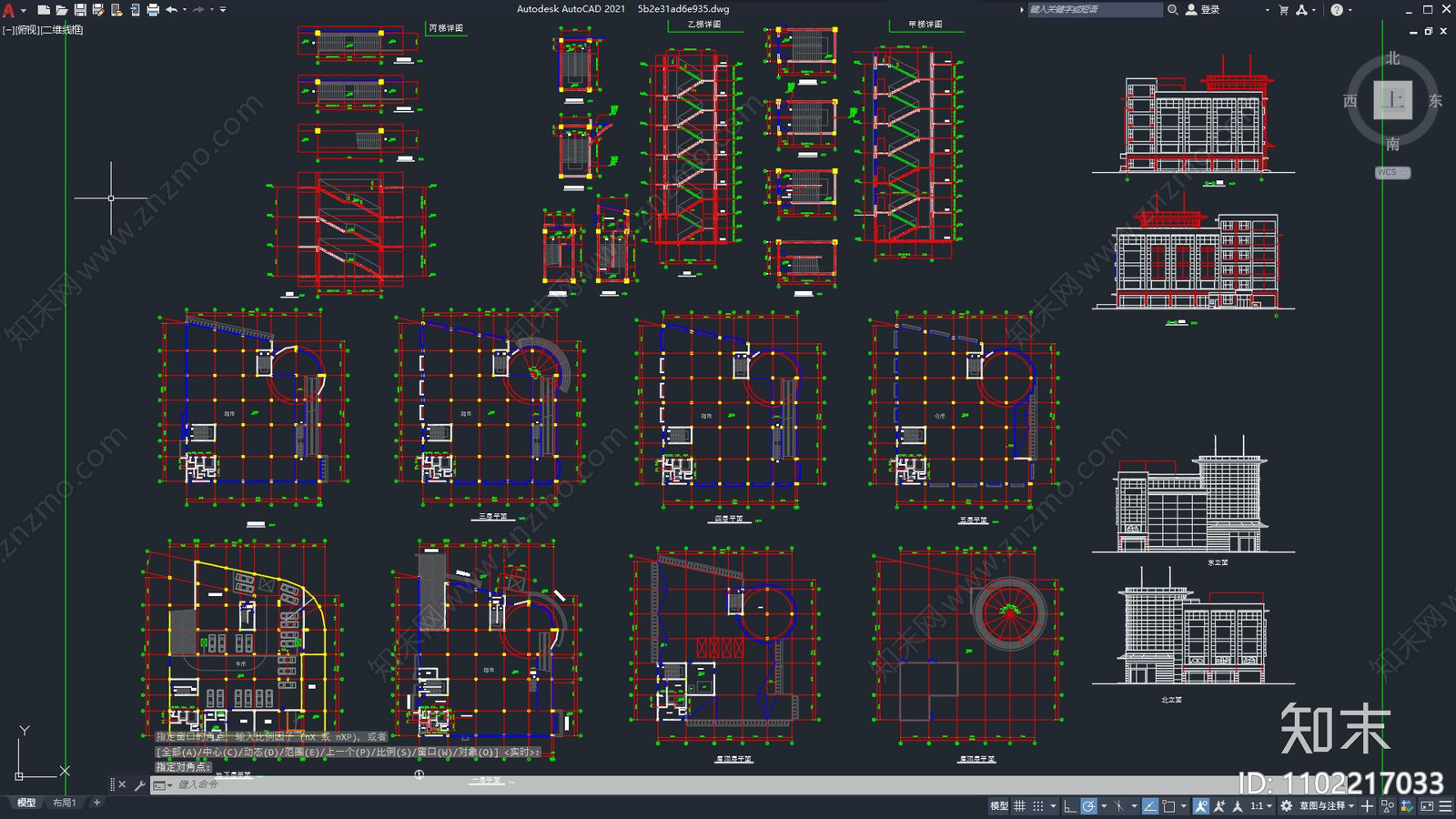Expand snap mode settings dropdown arrow
1456x819 pixels.
click(1053, 805)
